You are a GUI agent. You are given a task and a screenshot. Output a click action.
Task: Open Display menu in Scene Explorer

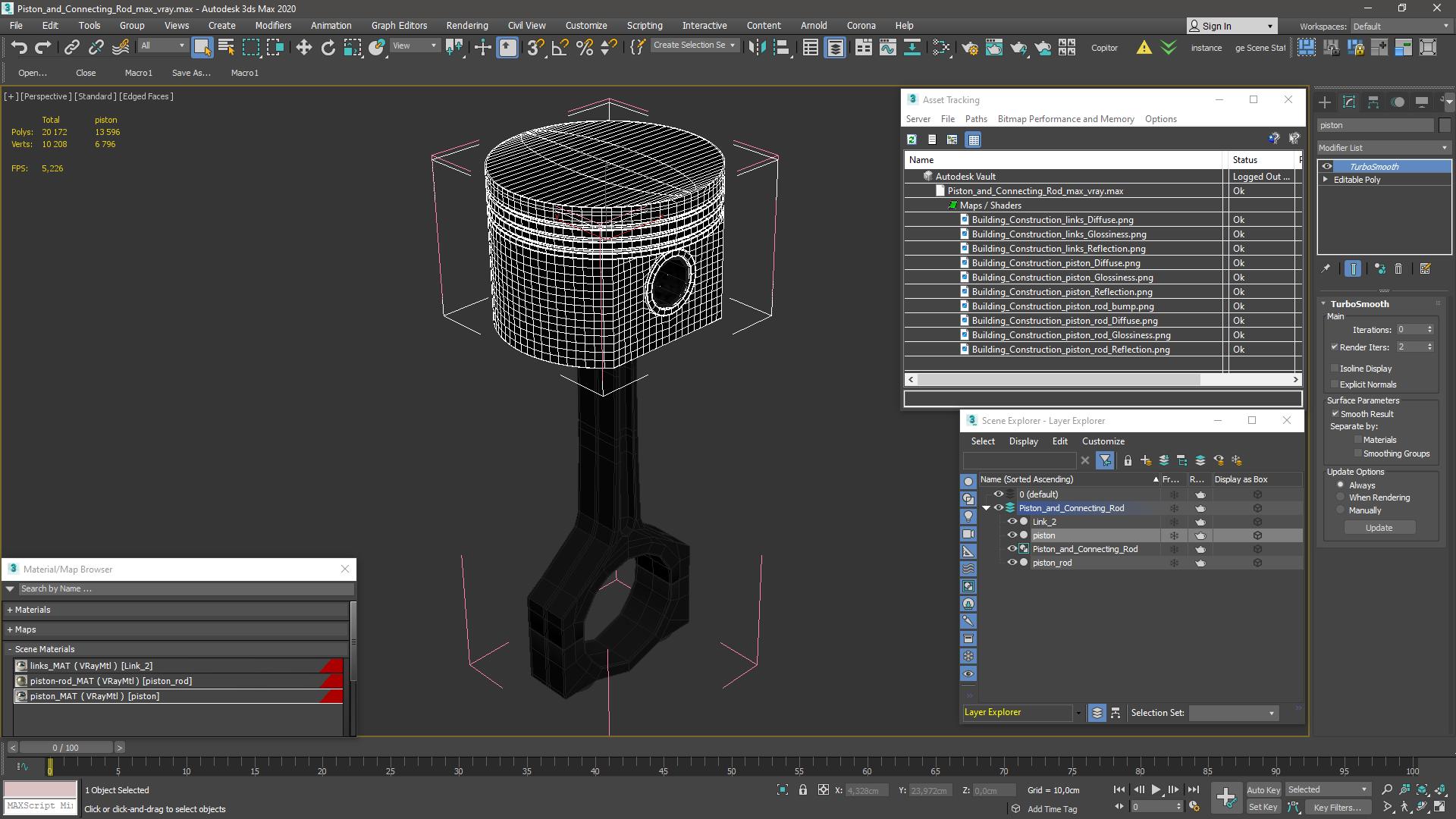(1023, 441)
